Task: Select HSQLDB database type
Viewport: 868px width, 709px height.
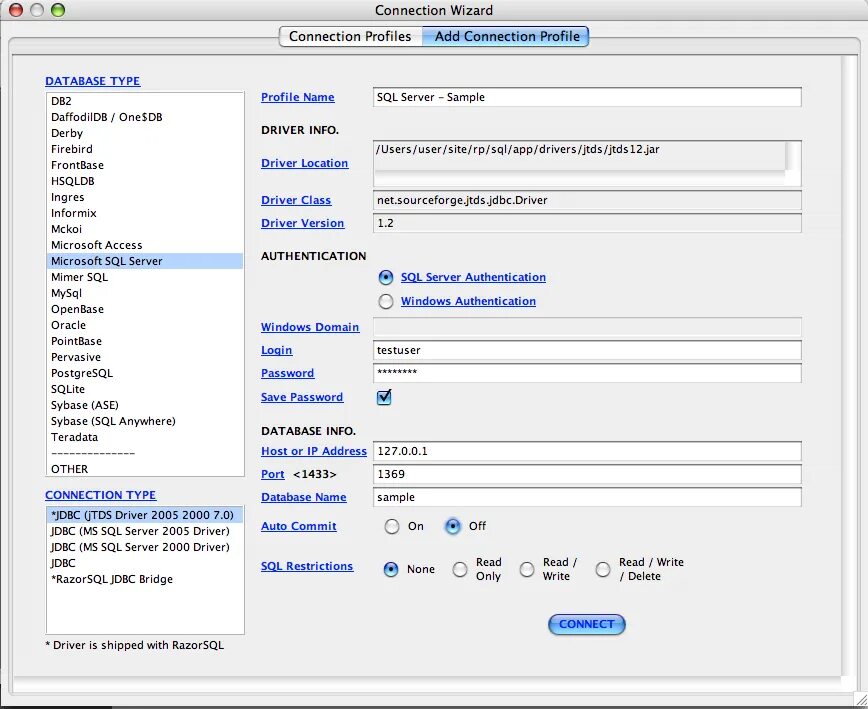Action: pyautogui.click(x=145, y=182)
